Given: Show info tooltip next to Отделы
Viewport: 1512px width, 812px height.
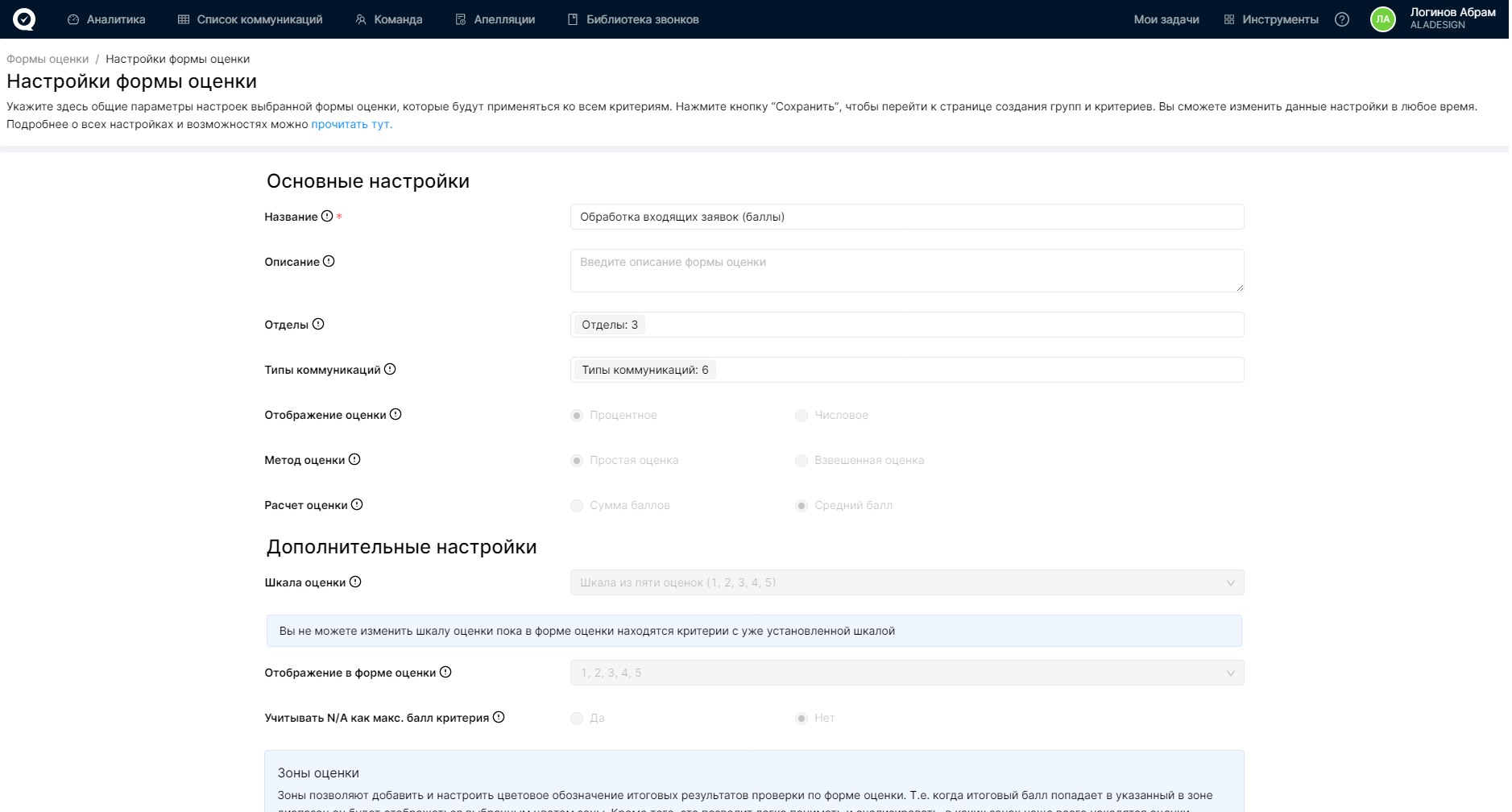Looking at the screenshot, I should (x=318, y=324).
